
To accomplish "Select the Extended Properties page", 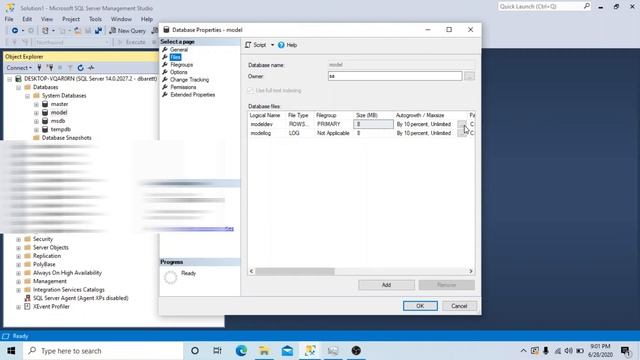I will [192, 95].
